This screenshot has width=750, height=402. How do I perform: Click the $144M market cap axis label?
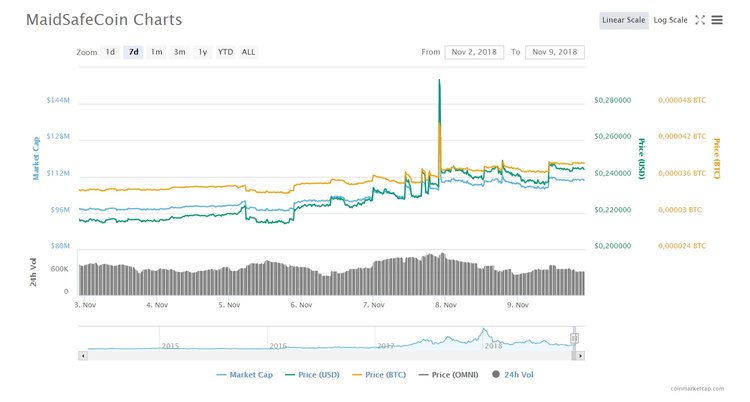pos(58,100)
